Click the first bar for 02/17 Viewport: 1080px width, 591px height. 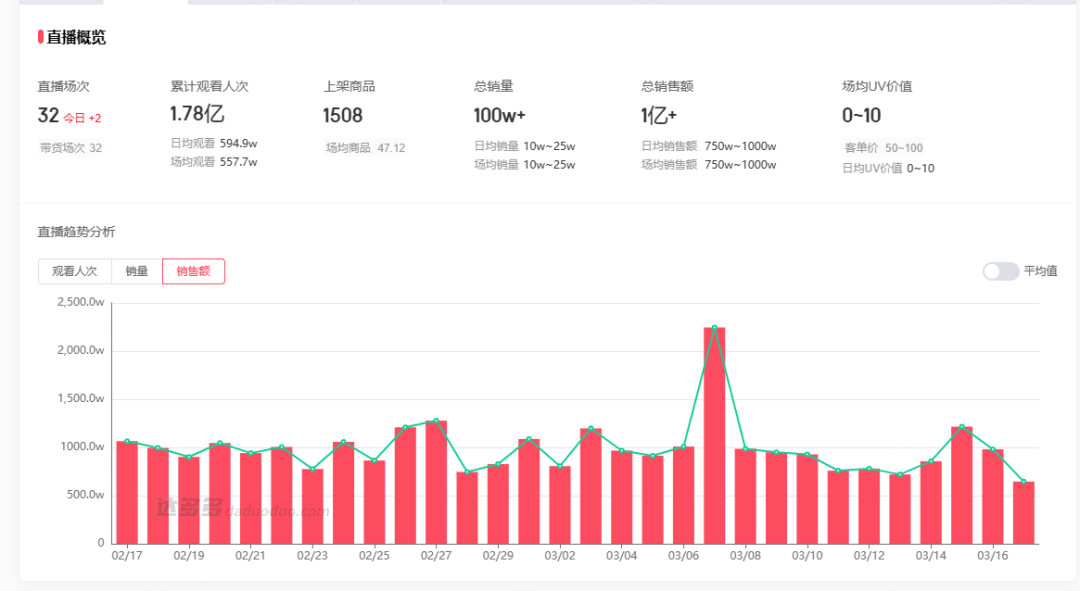[x=127, y=492]
